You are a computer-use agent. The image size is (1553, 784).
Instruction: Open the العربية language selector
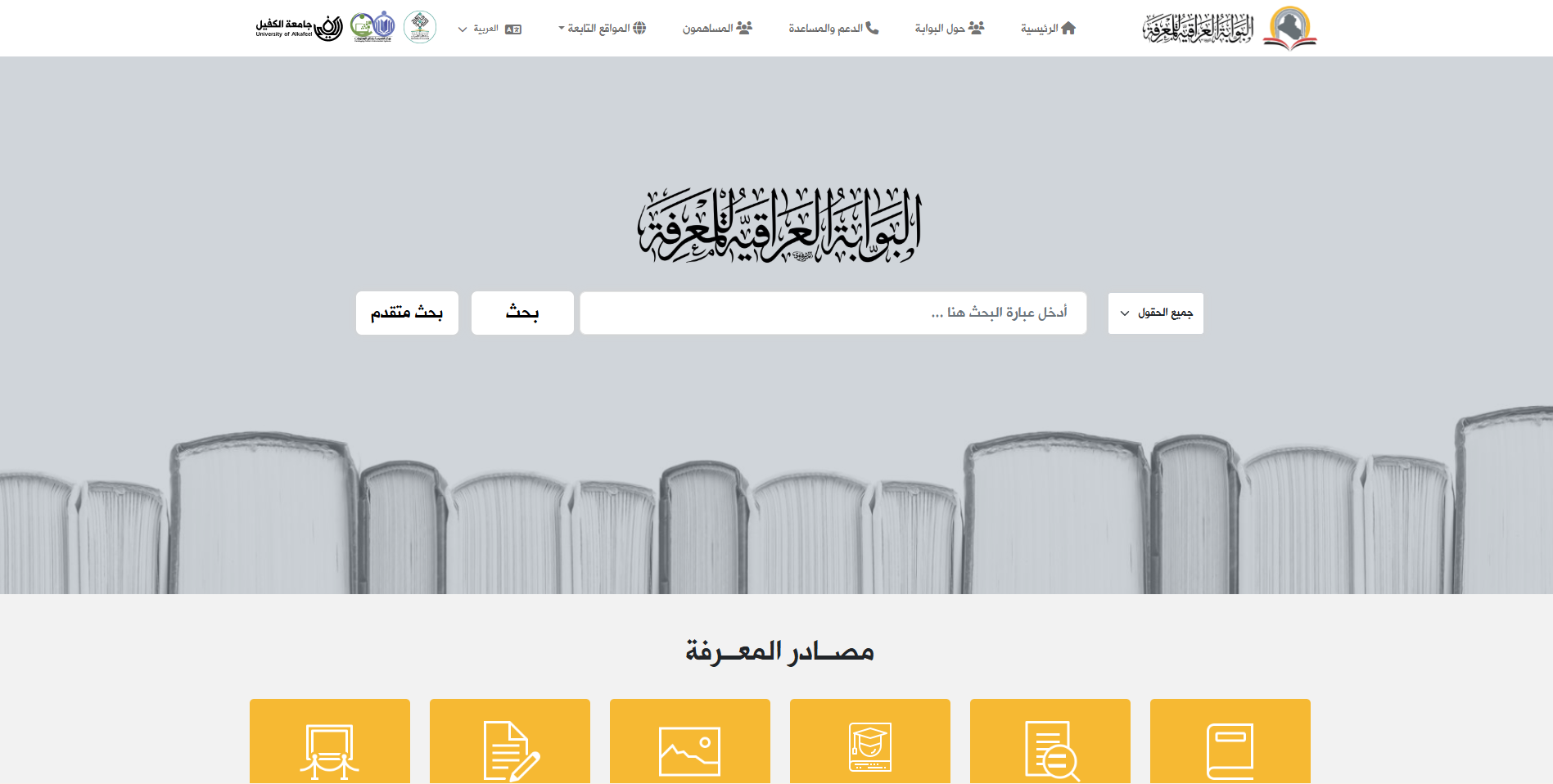(x=490, y=29)
